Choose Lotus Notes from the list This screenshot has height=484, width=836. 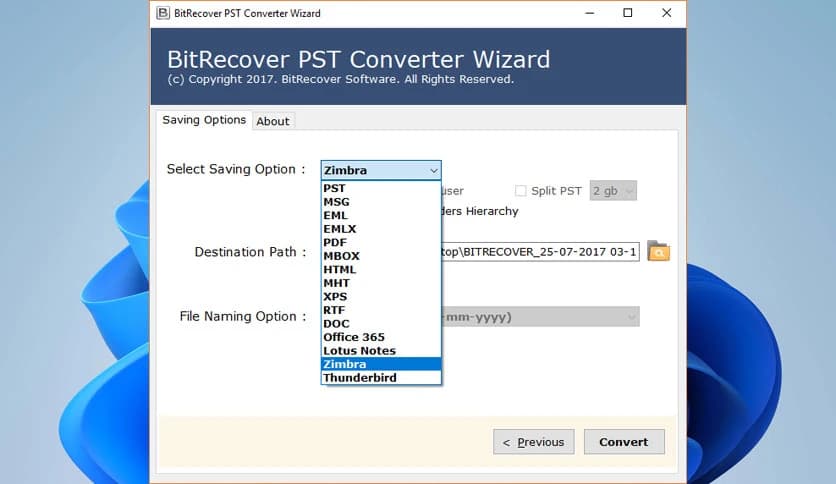coord(381,351)
